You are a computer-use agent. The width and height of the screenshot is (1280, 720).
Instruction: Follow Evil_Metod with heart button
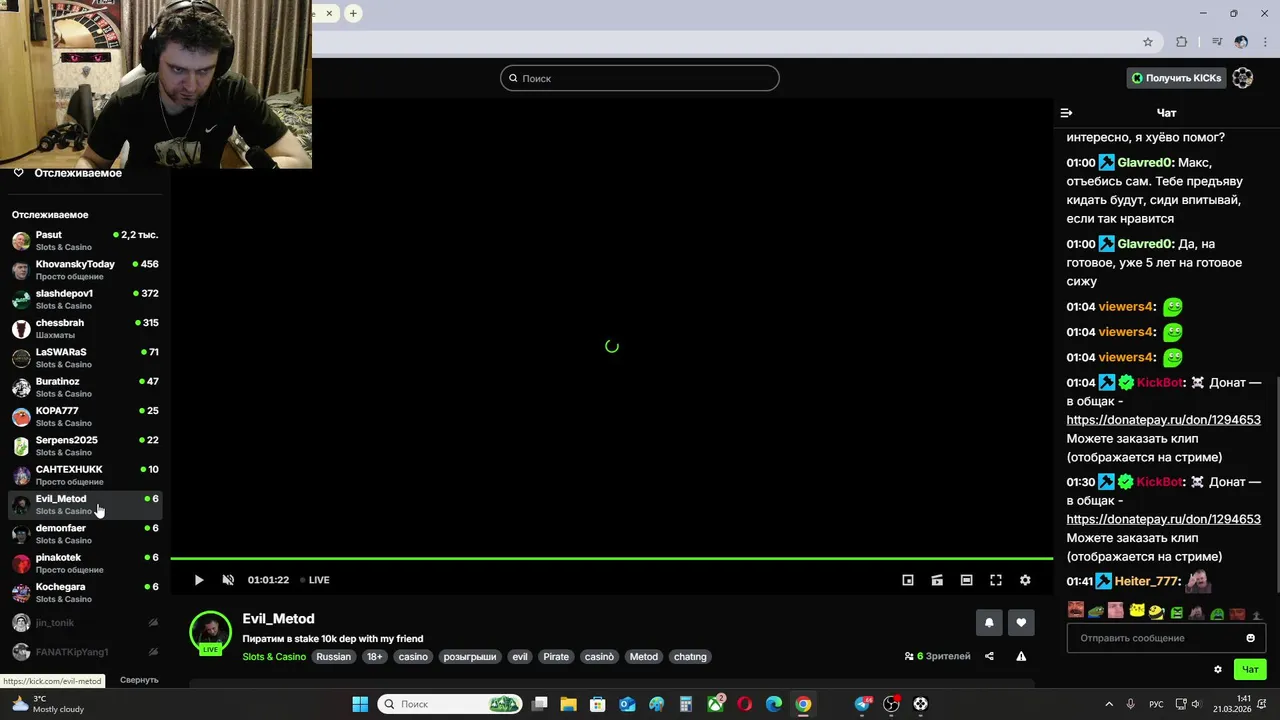[x=1021, y=622]
